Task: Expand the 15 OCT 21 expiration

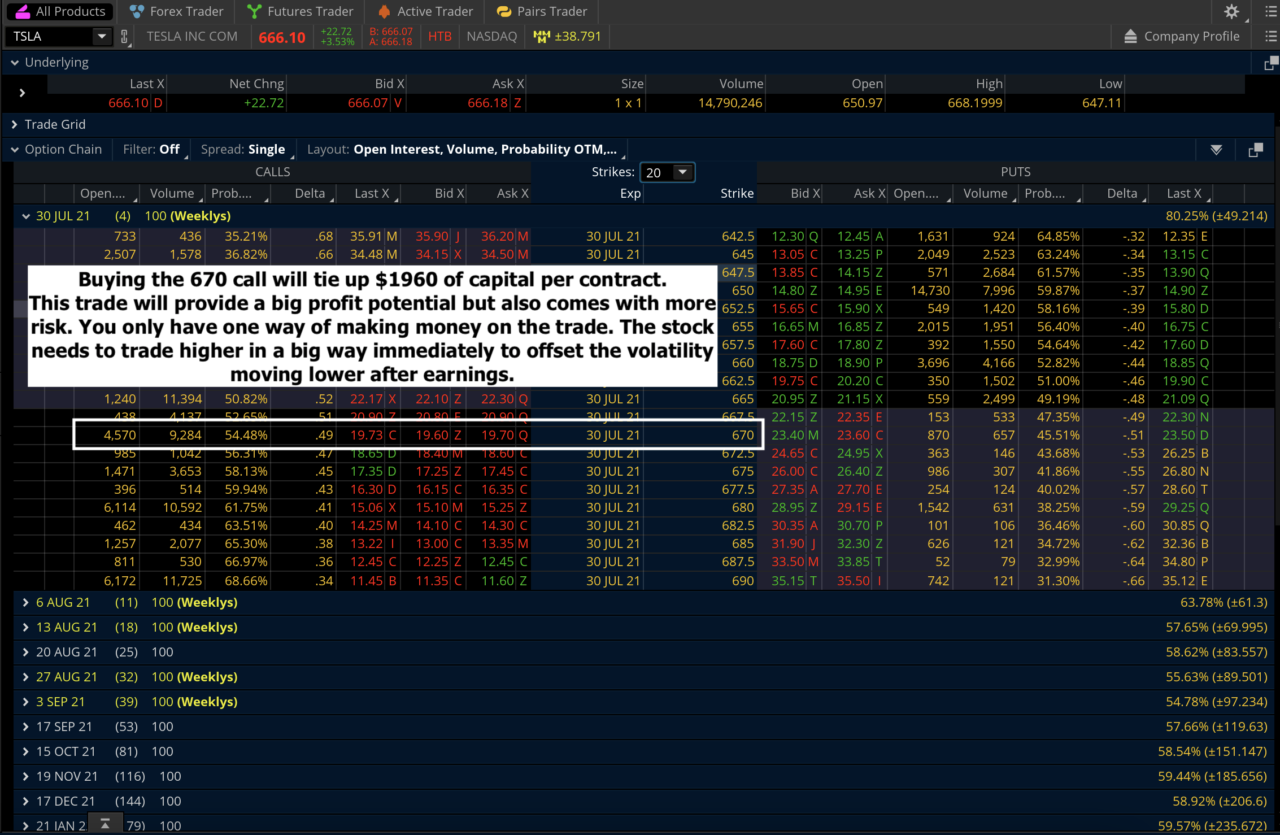Action: (x=25, y=752)
